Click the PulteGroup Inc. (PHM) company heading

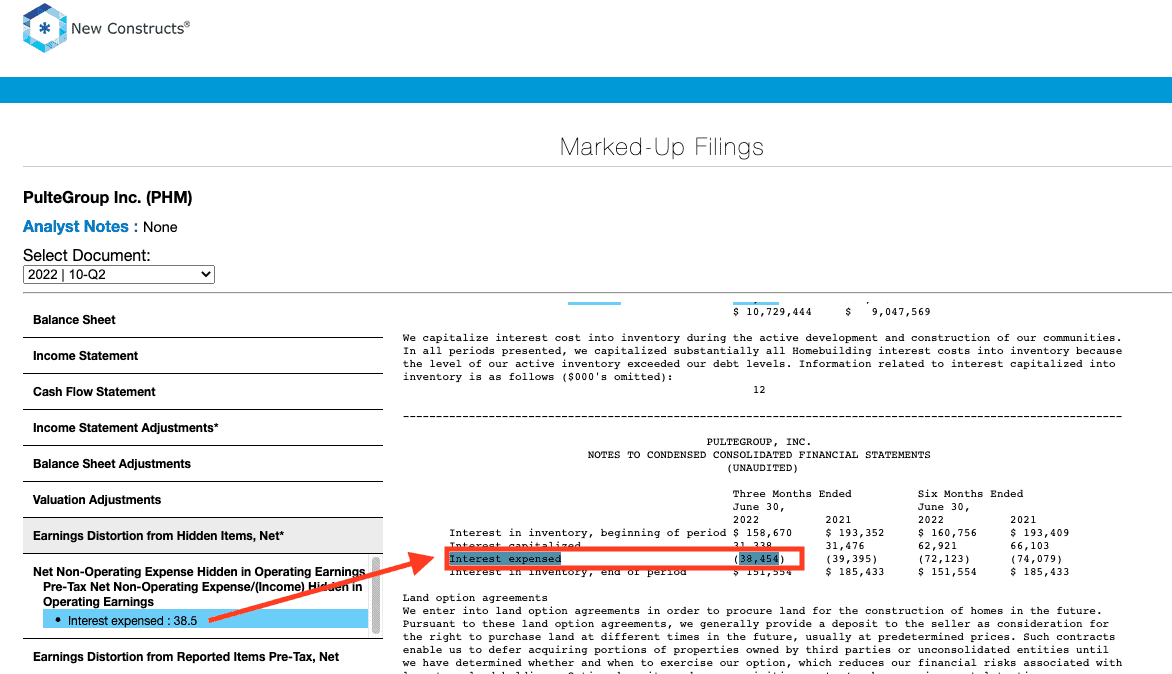pos(108,197)
